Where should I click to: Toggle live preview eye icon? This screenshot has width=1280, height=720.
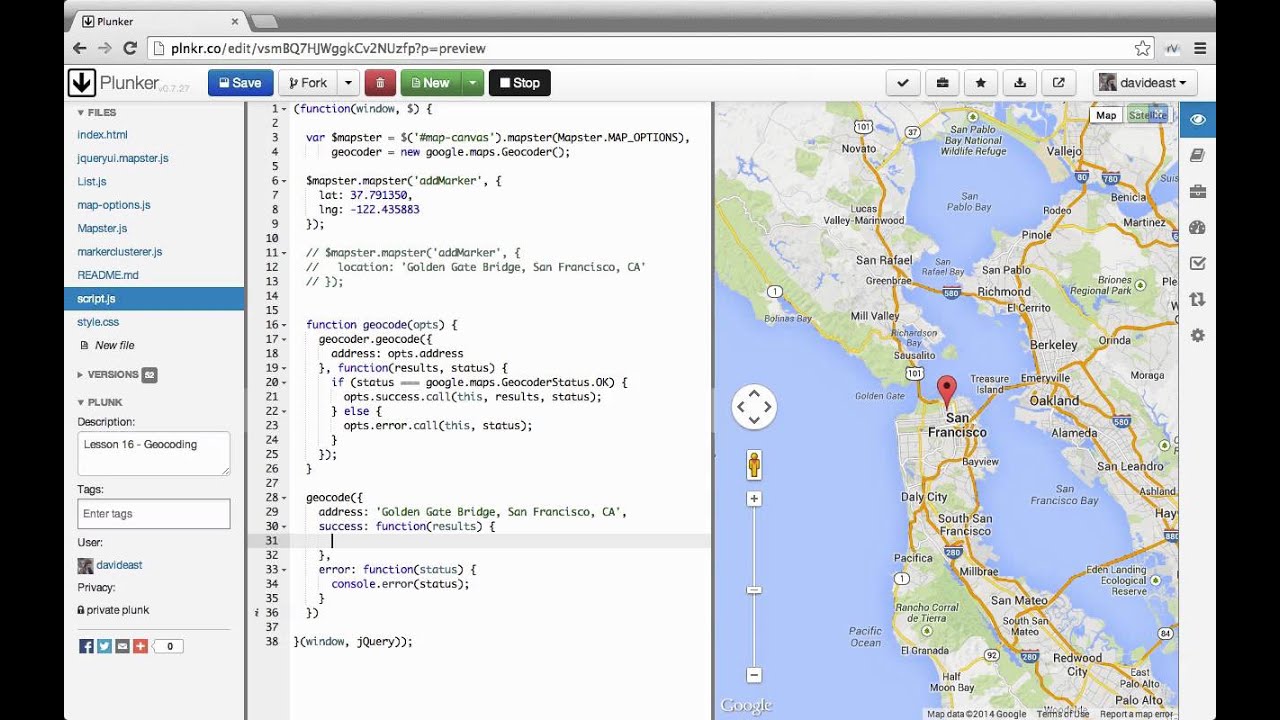click(1198, 120)
